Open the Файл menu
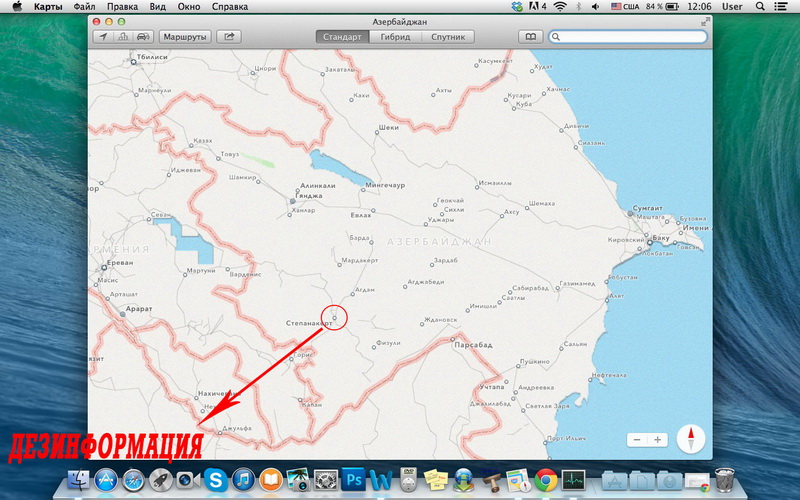Image resolution: width=800 pixels, height=500 pixels. coord(84,7)
